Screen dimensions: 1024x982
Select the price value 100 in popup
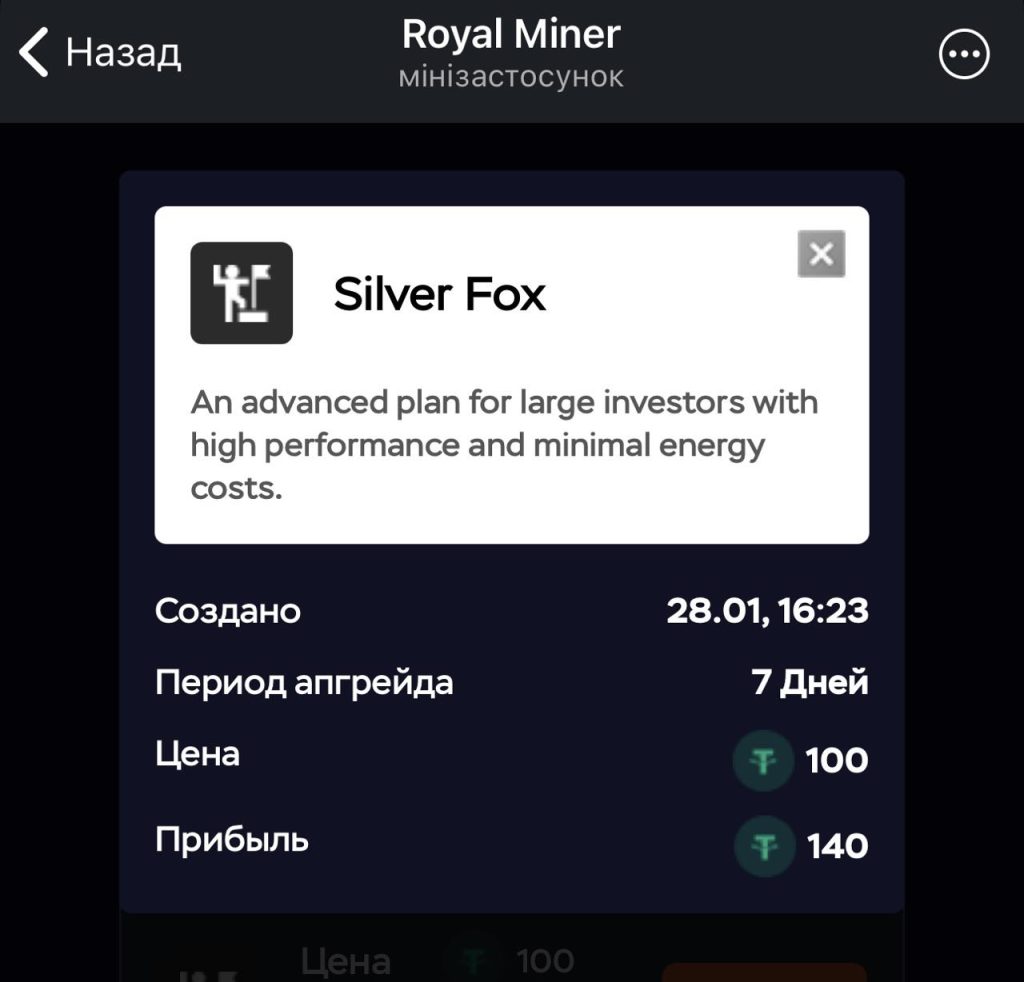(x=837, y=761)
